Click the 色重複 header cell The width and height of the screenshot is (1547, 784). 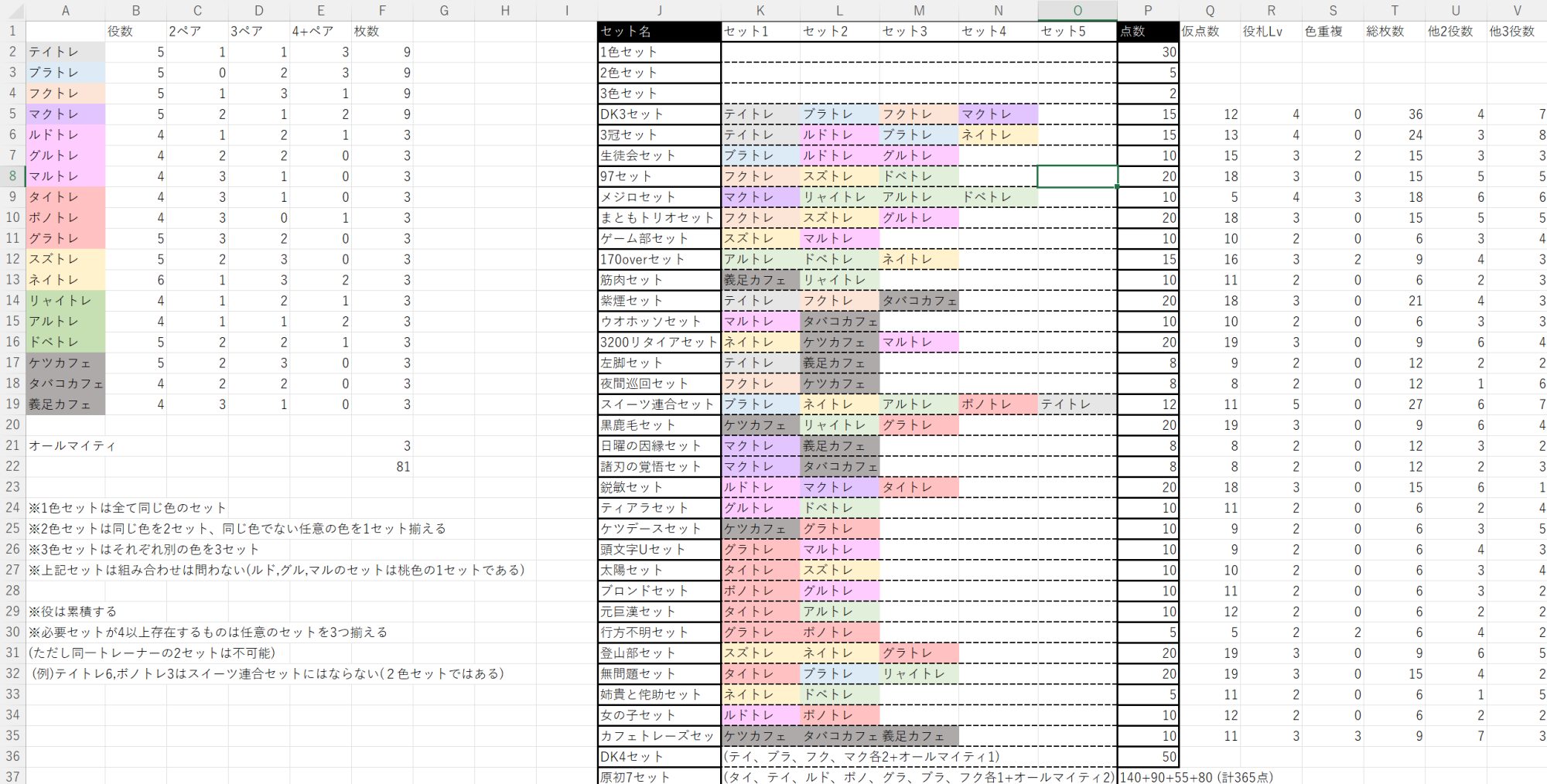1332,32
